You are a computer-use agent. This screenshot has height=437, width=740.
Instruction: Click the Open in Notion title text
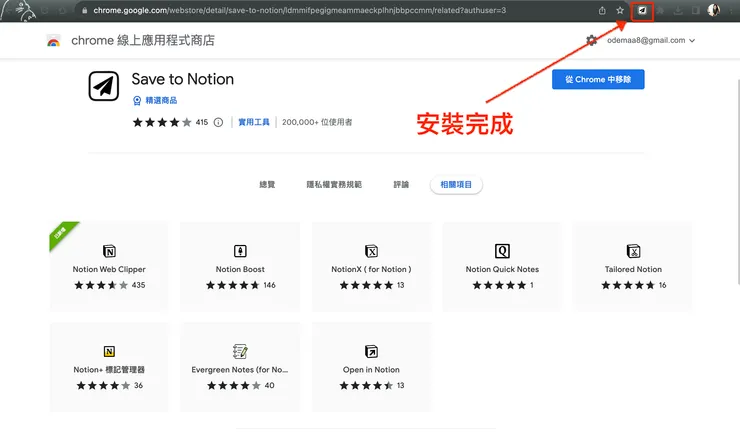[371, 370]
